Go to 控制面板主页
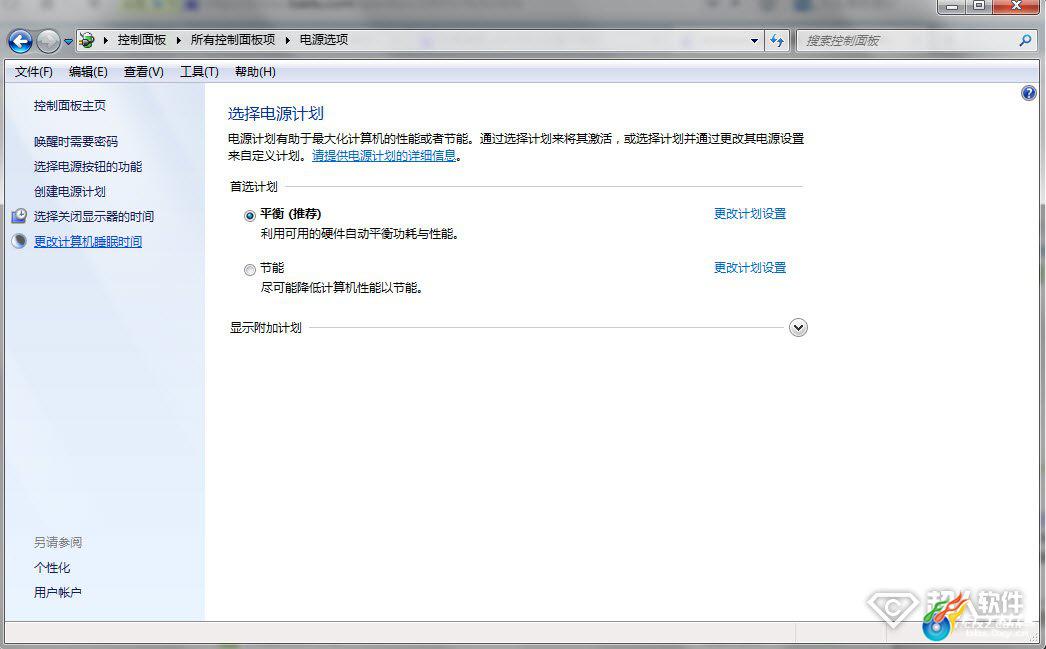Image resolution: width=1046 pixels, height=649 pixels. click(x=69, y=105)
